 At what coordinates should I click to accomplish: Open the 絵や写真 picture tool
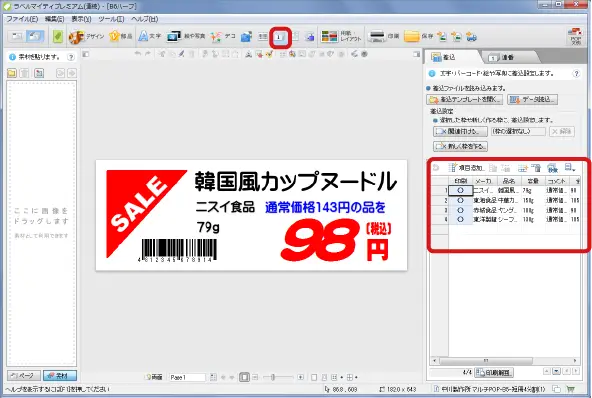click(186, 37)
